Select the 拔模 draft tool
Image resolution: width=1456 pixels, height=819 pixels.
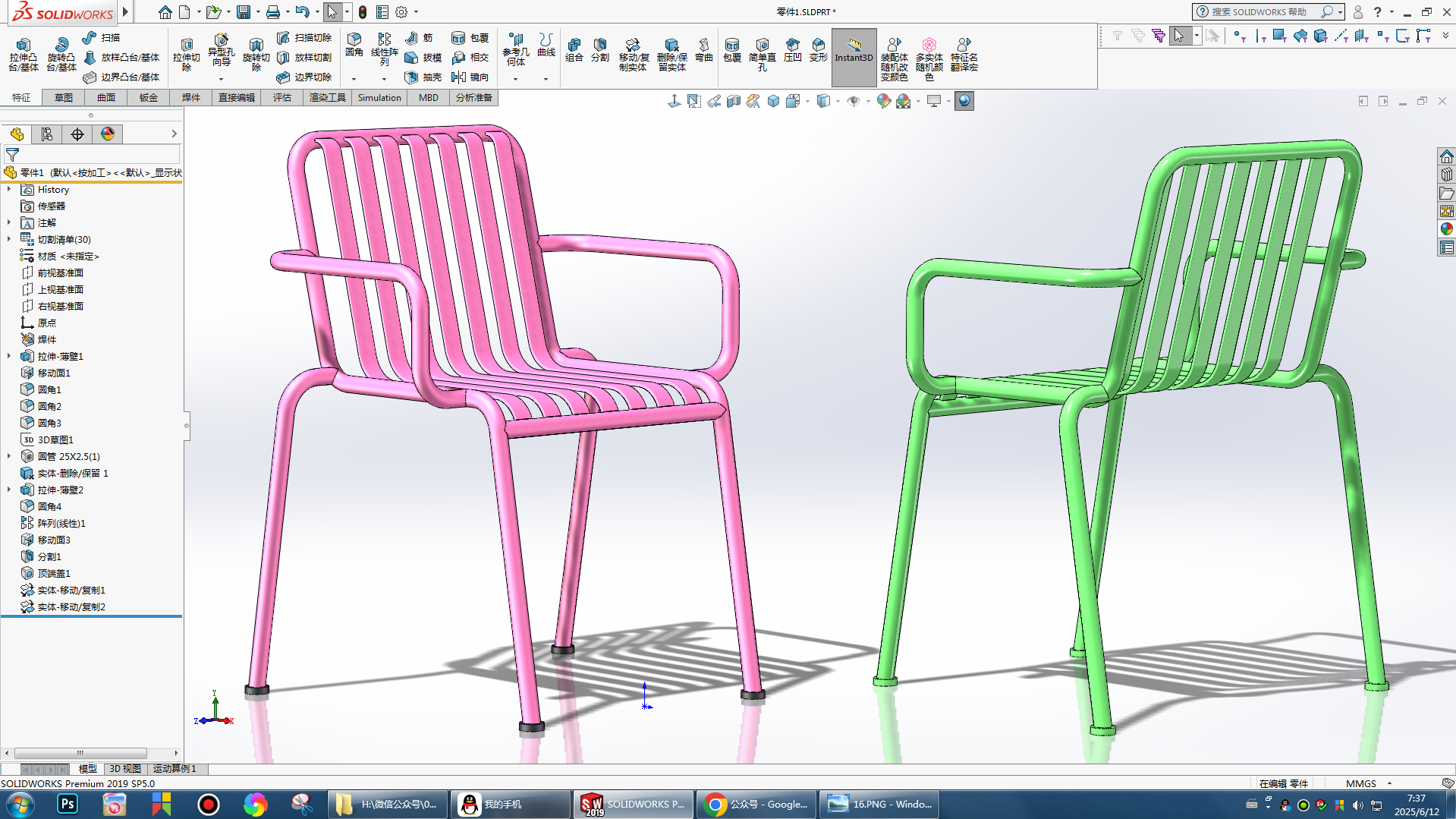coord(423,57)
